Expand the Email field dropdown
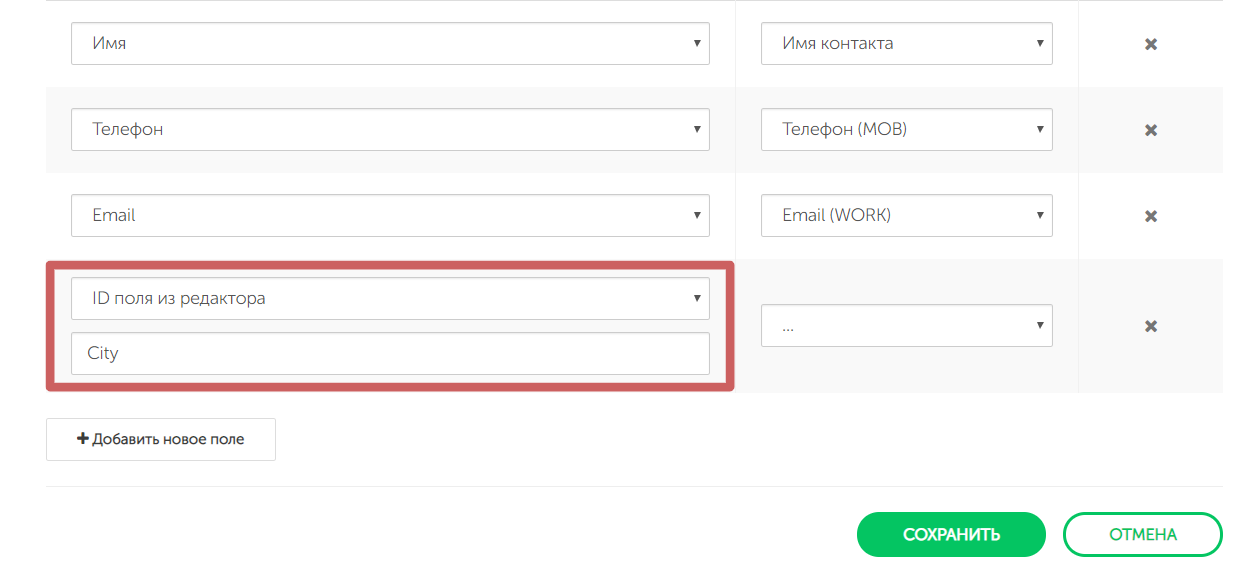 [x=390, y=216]
